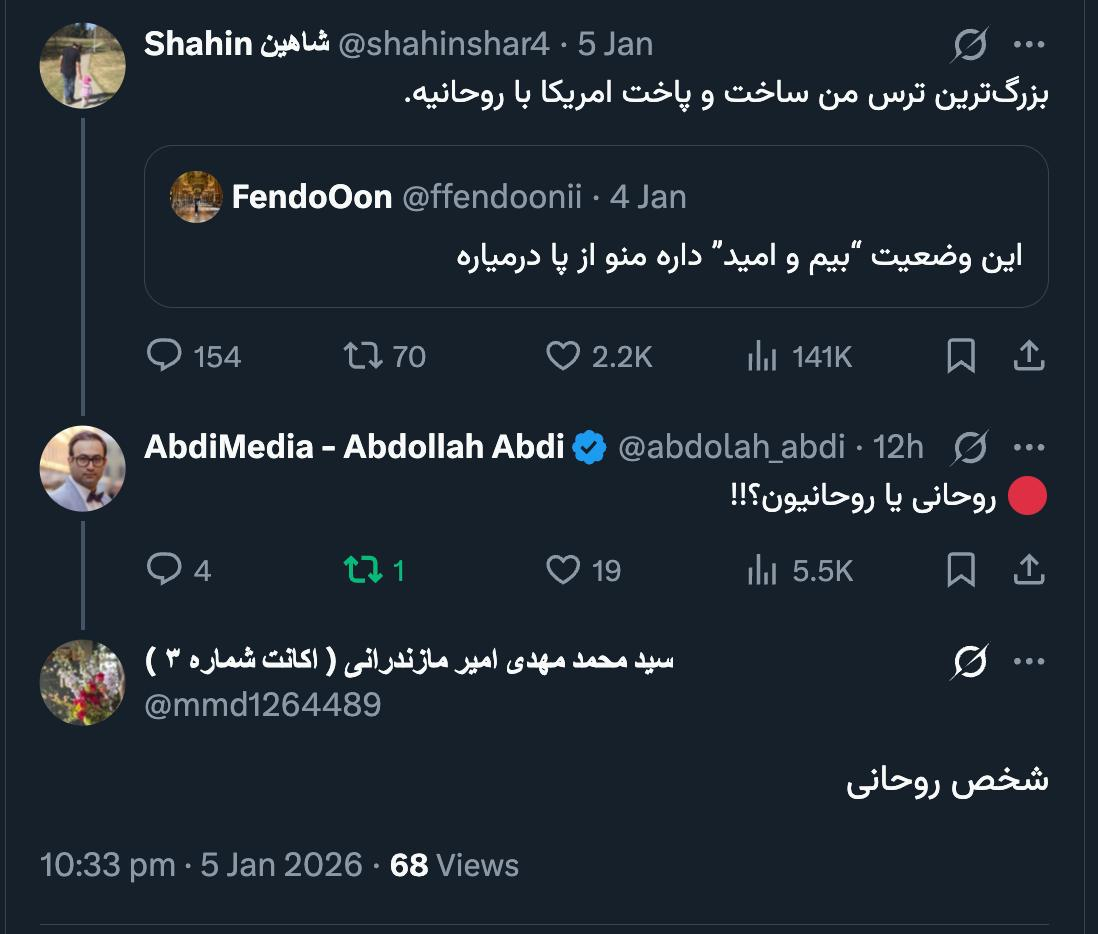The height and width of the screenshot is (934, 1098).
Task: Like Shahin's tweet with 2.2K likes
Action: point(563,356)
